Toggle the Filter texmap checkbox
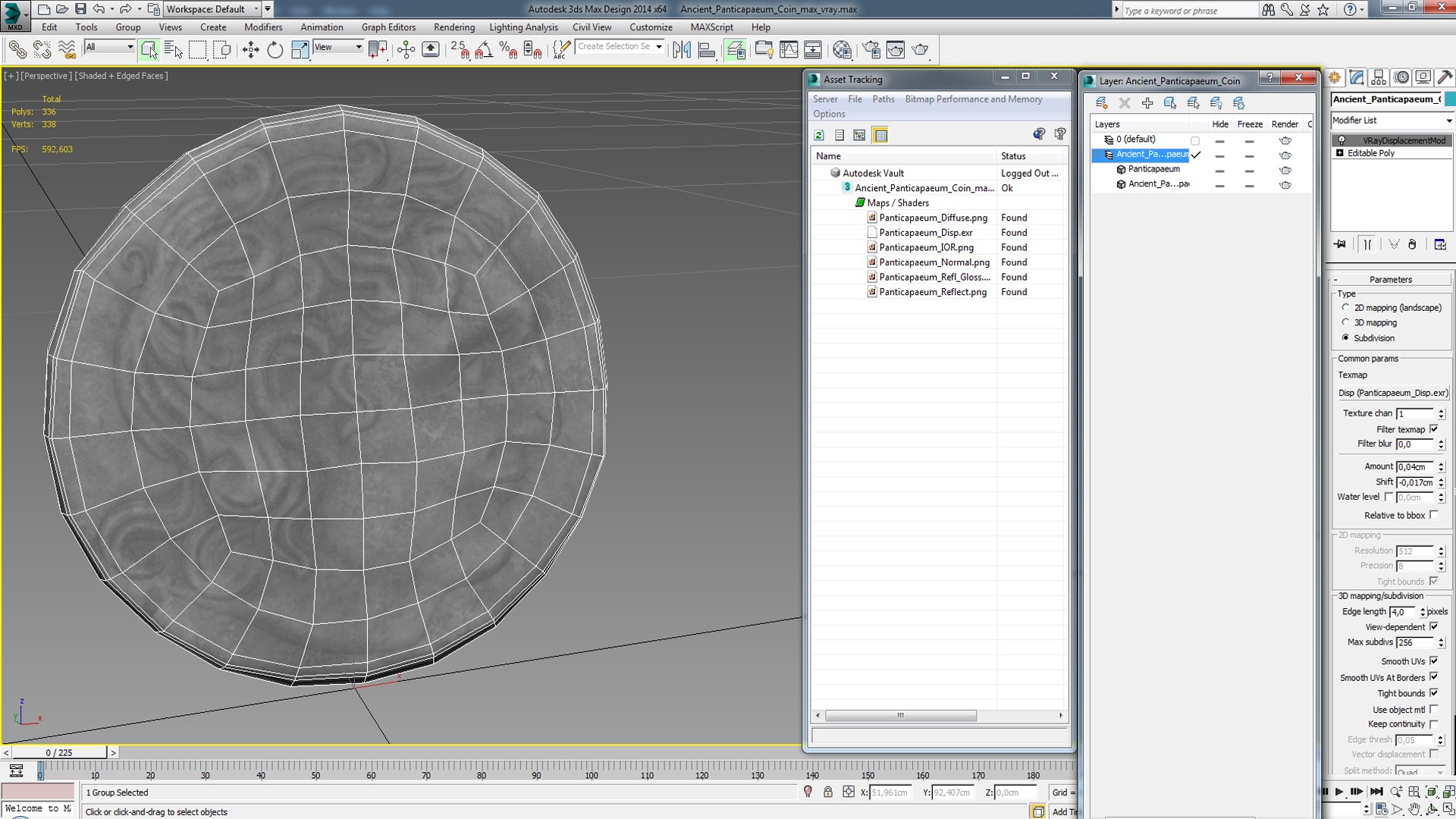 click(1433, 429)
